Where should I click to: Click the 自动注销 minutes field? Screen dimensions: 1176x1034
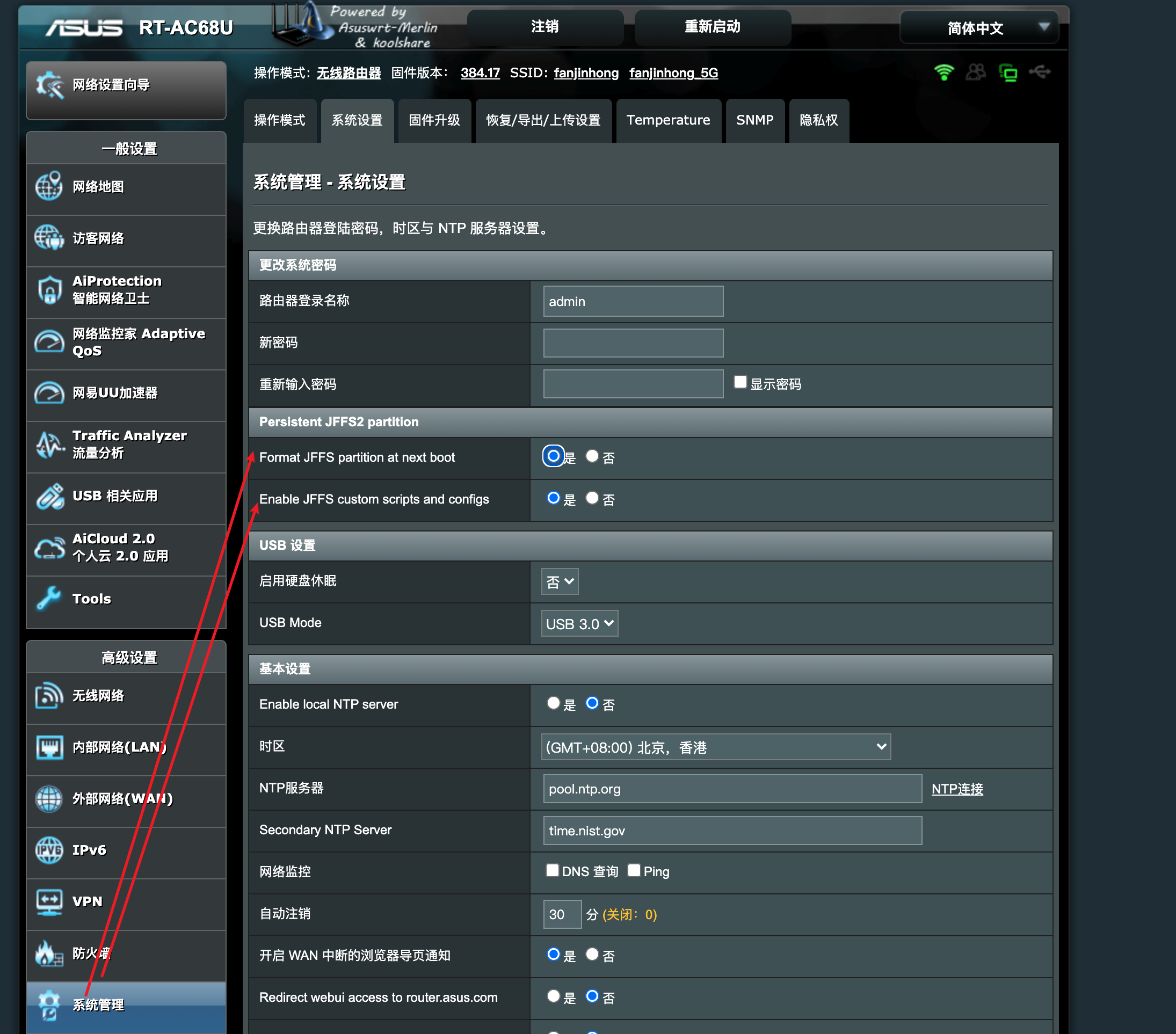coord(562,914)
